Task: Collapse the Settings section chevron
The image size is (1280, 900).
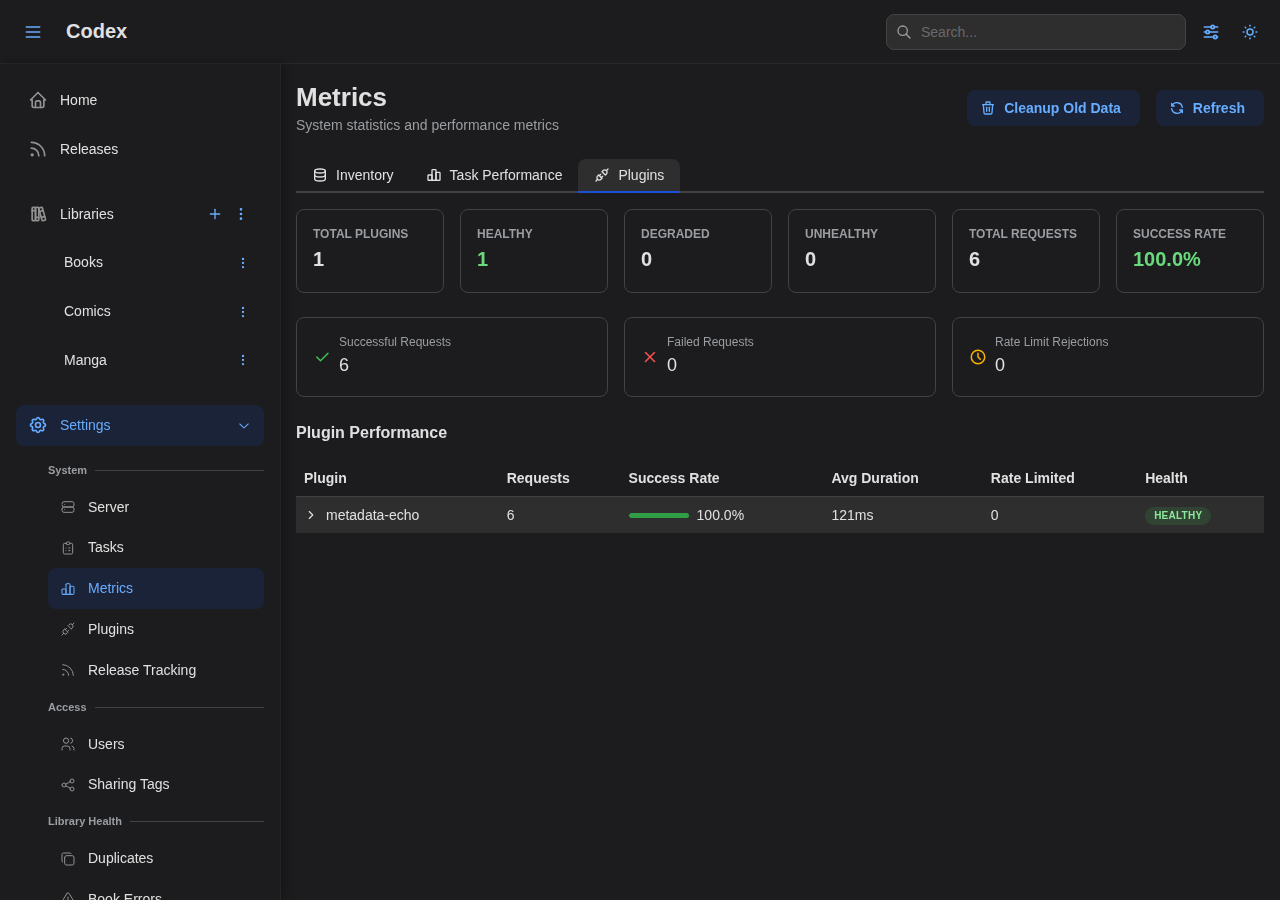Action: pyautogui.click(x=244, y=425)
